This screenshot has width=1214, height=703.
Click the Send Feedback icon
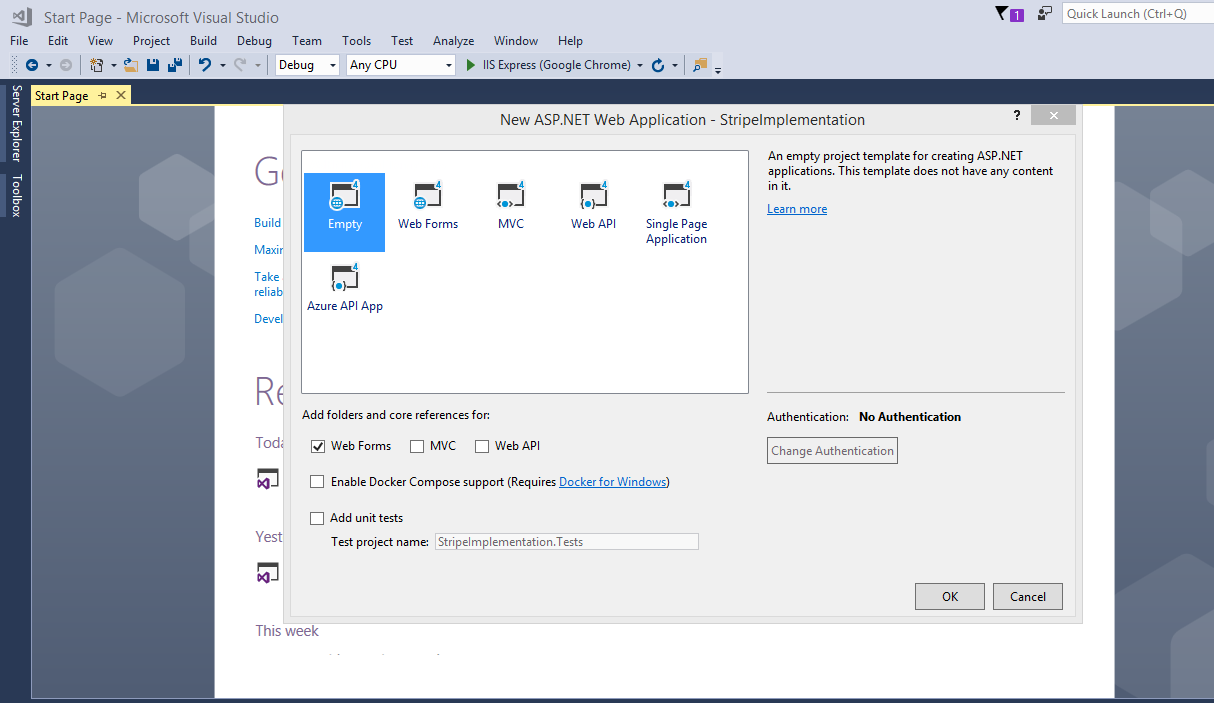(1045, 14)
